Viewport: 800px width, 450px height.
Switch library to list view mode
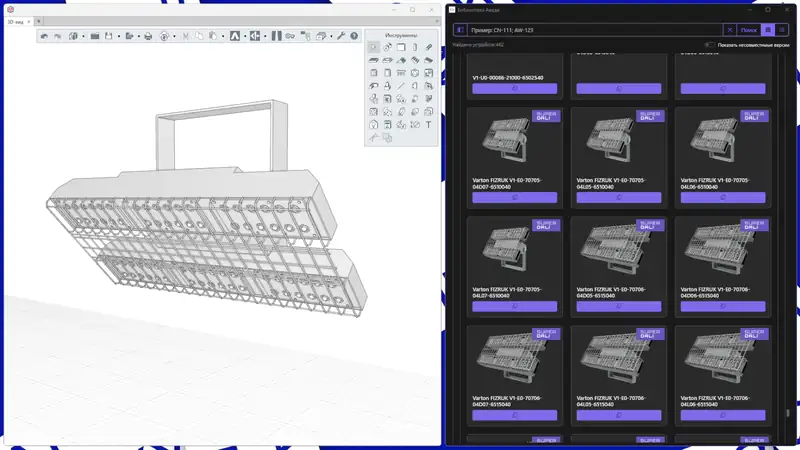point(781,30)
